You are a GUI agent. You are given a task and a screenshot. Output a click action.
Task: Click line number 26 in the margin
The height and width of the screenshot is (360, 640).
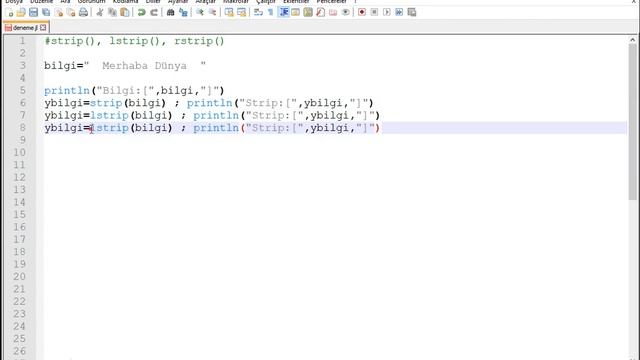tap(20, 351)
